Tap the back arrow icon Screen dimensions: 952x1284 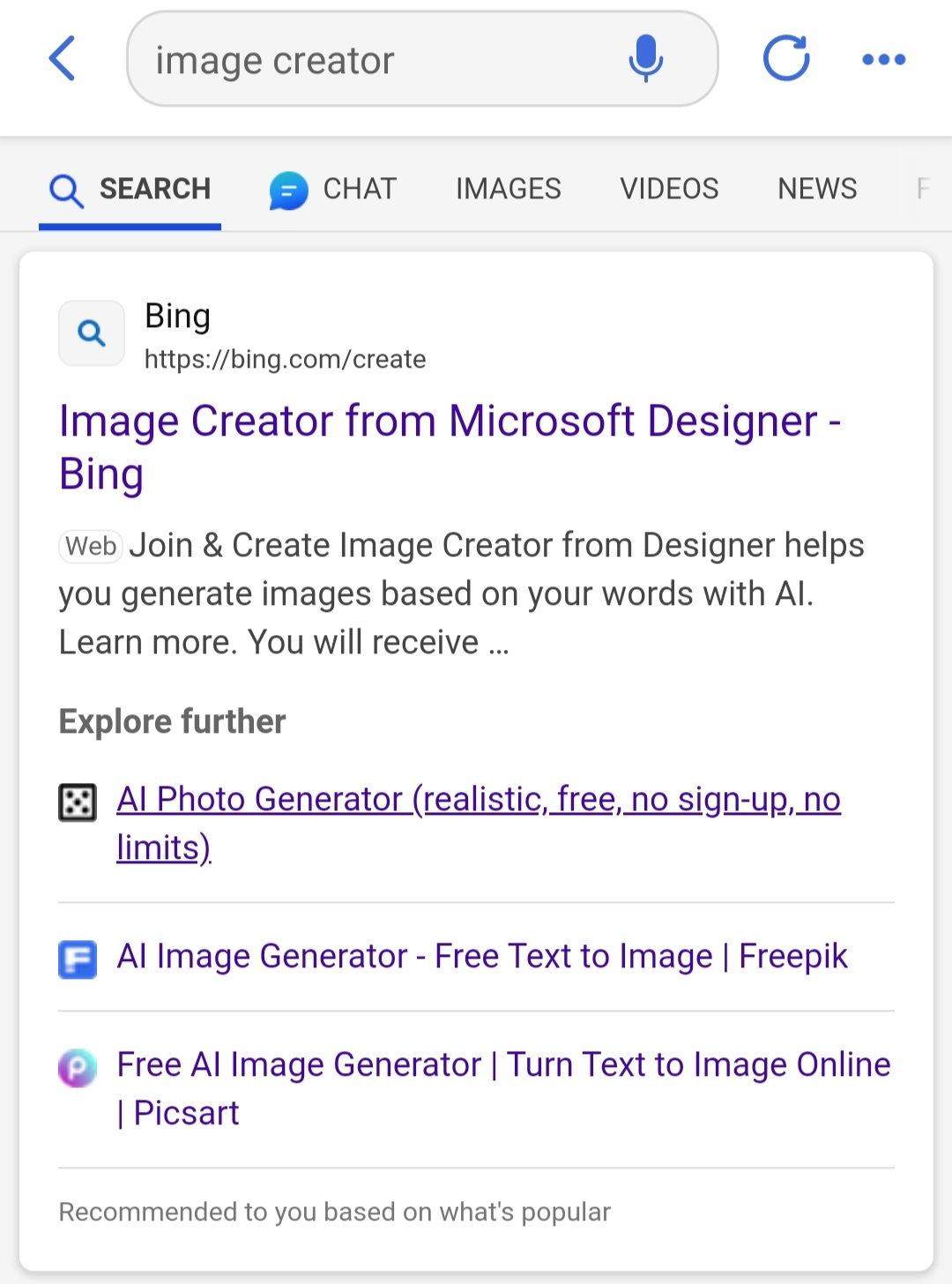tap(62, 59)
